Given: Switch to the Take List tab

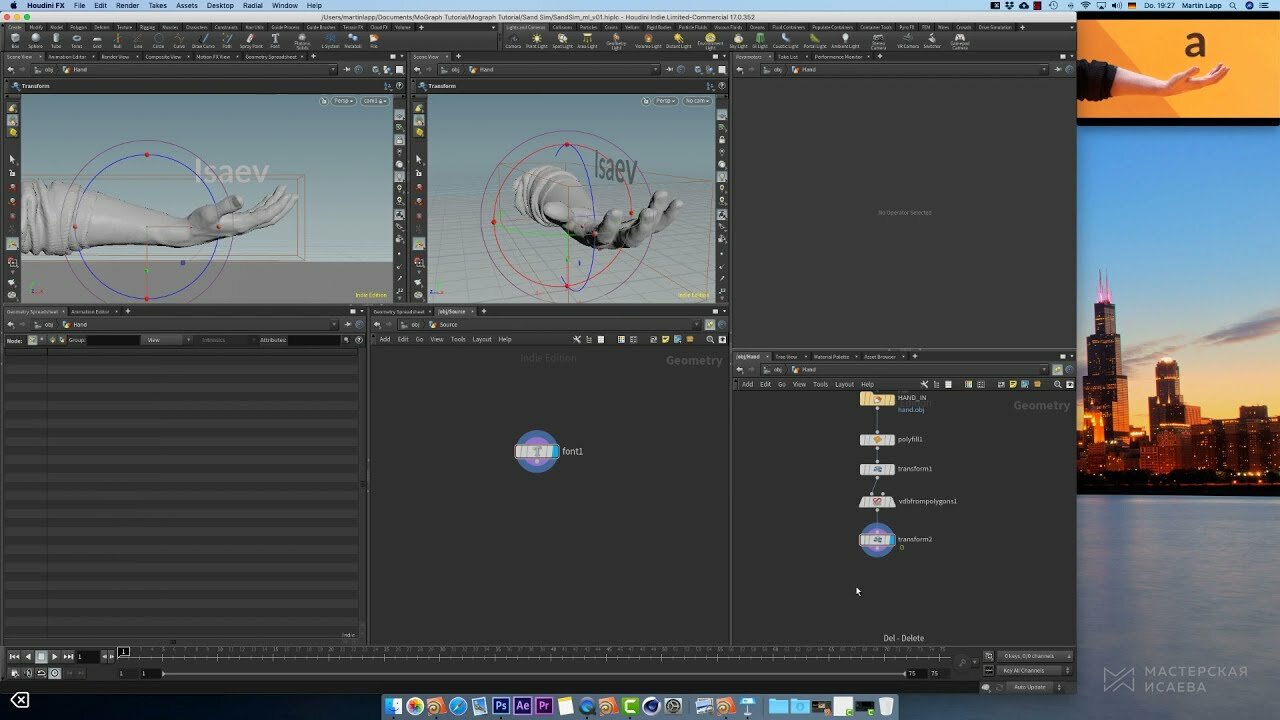Looking at the screenshot, I should [787, 56].
